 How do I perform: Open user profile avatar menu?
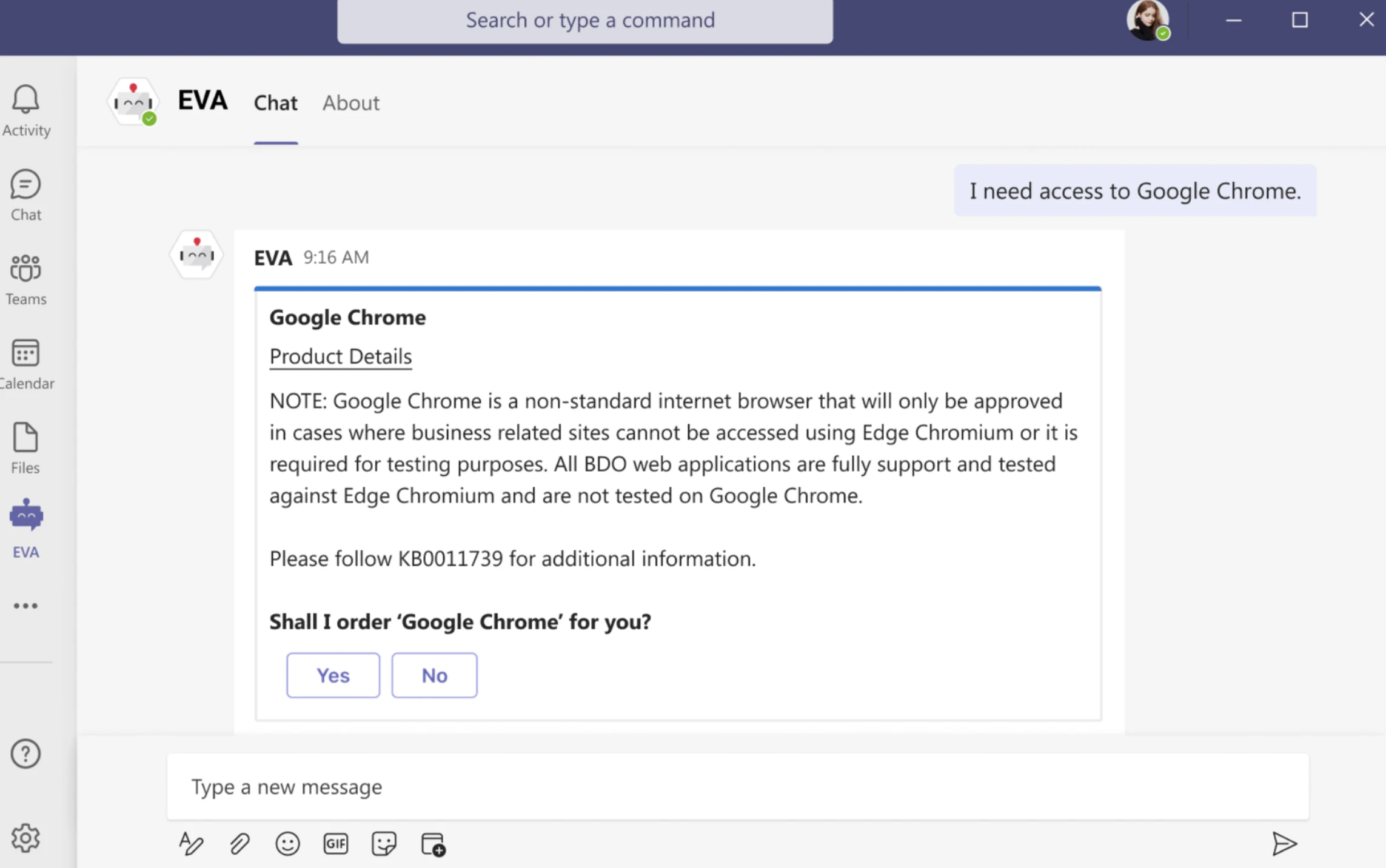(x=1148, y=20)
